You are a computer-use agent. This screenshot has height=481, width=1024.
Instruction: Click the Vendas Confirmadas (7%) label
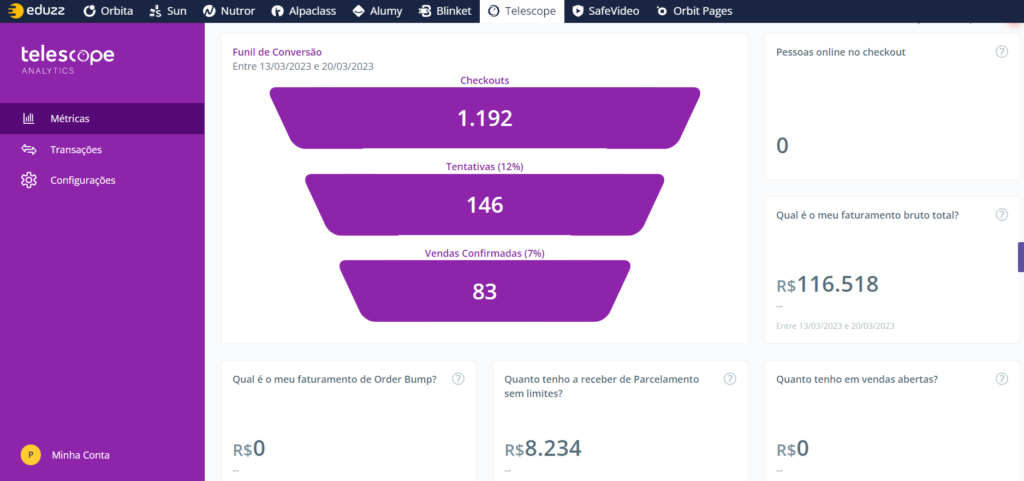(x=485, y=253)
